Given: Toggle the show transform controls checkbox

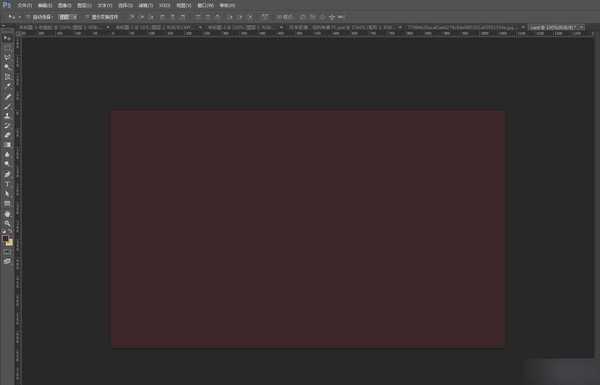Looking at the screenshot, I should (87, 17).
